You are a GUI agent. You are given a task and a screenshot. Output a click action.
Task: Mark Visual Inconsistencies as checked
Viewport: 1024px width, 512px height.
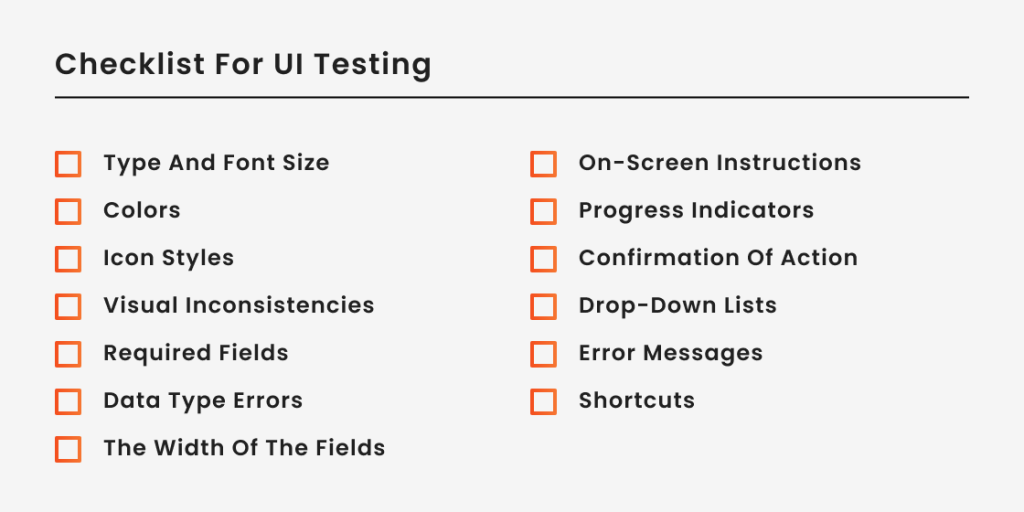point(68,307)
